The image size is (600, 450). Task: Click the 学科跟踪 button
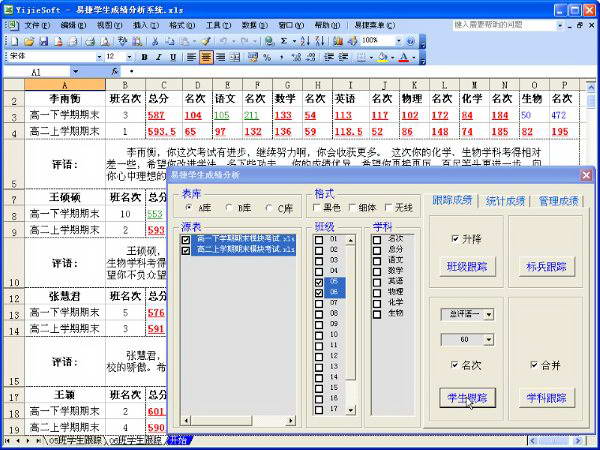(545, 398)
